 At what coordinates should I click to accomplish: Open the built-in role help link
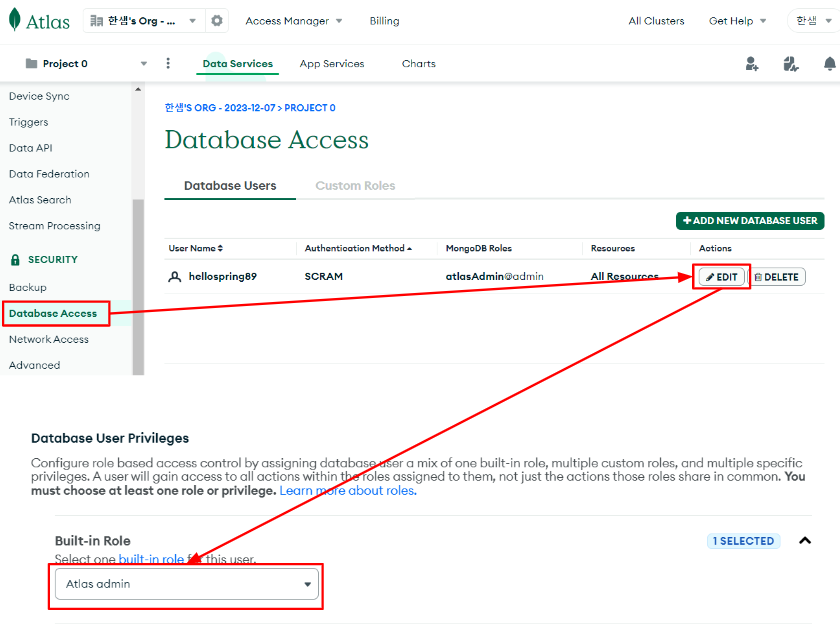click(x=151, y=559)
